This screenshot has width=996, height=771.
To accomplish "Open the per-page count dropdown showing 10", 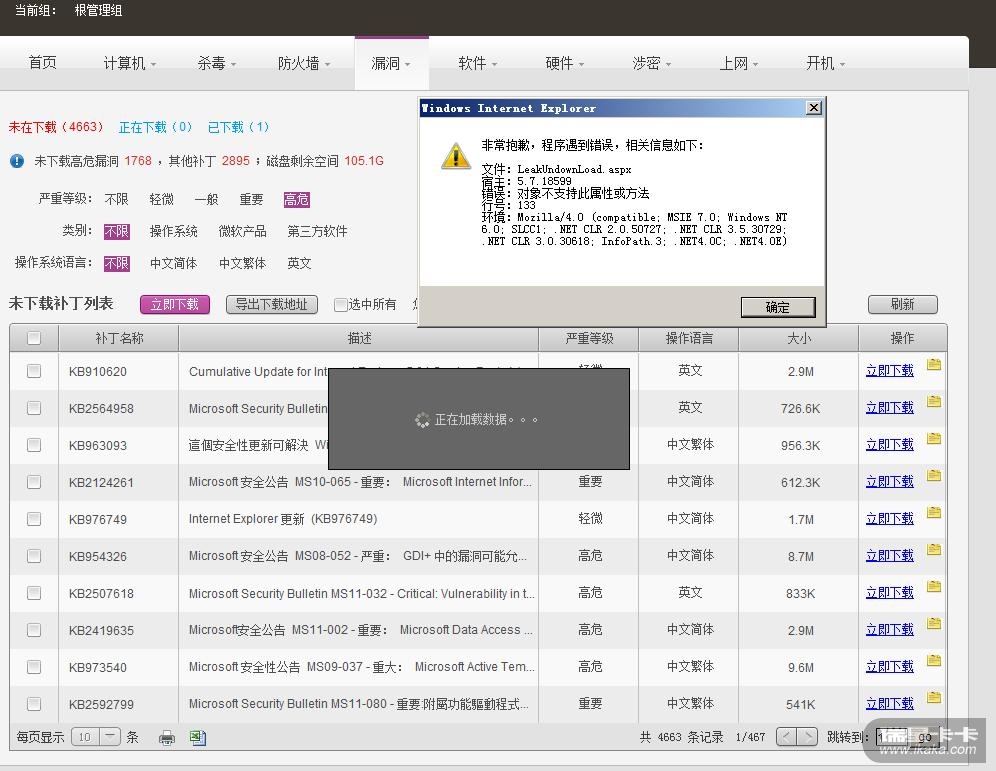I will (x=96, y=737).
